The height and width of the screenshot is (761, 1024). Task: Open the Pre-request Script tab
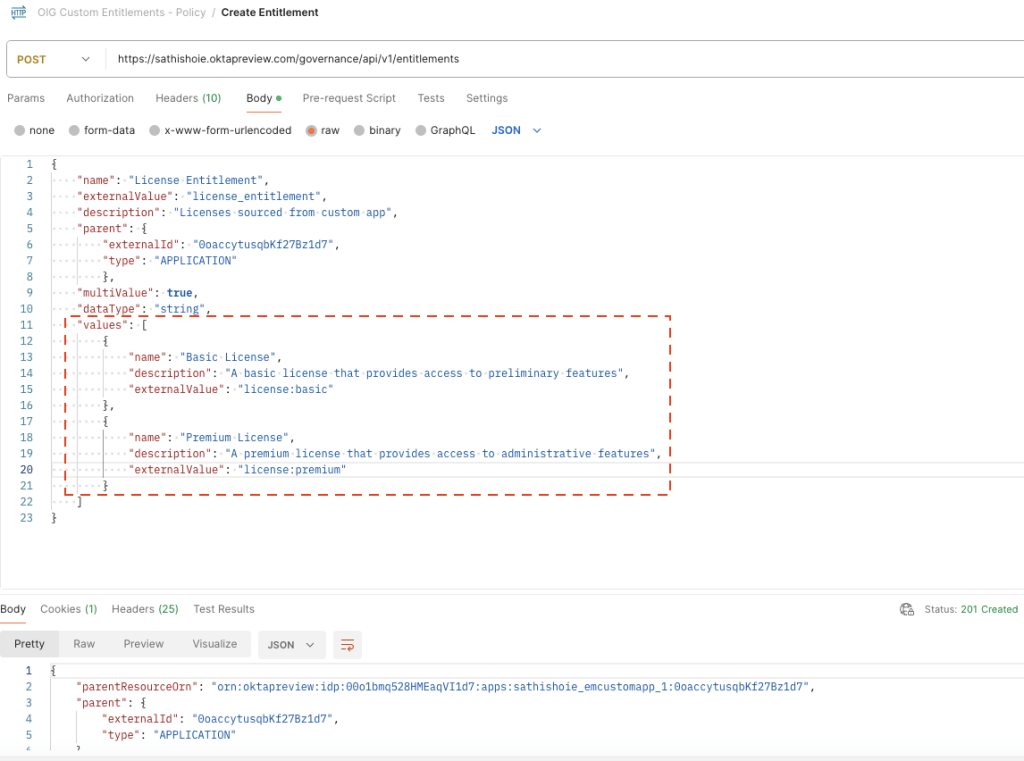click(349, 98)
